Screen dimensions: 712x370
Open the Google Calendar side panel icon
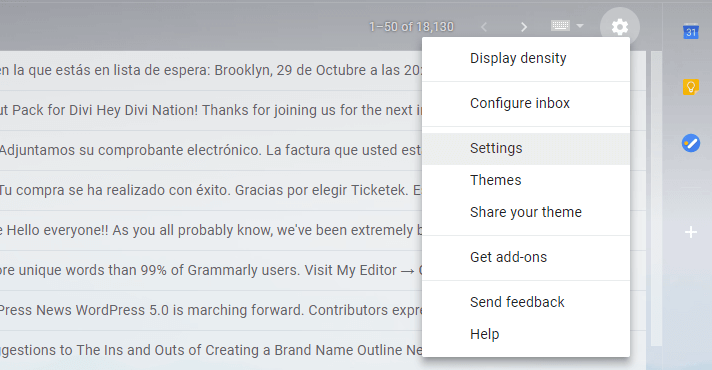[x=691, y=31]
